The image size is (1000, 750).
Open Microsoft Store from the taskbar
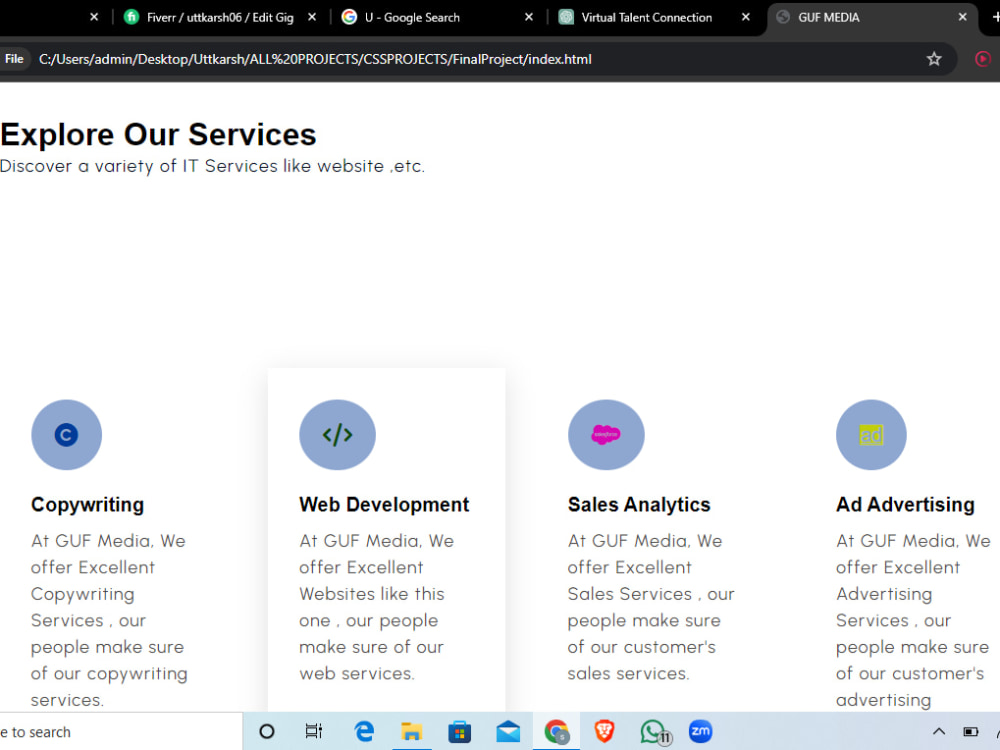coord(459,732)
